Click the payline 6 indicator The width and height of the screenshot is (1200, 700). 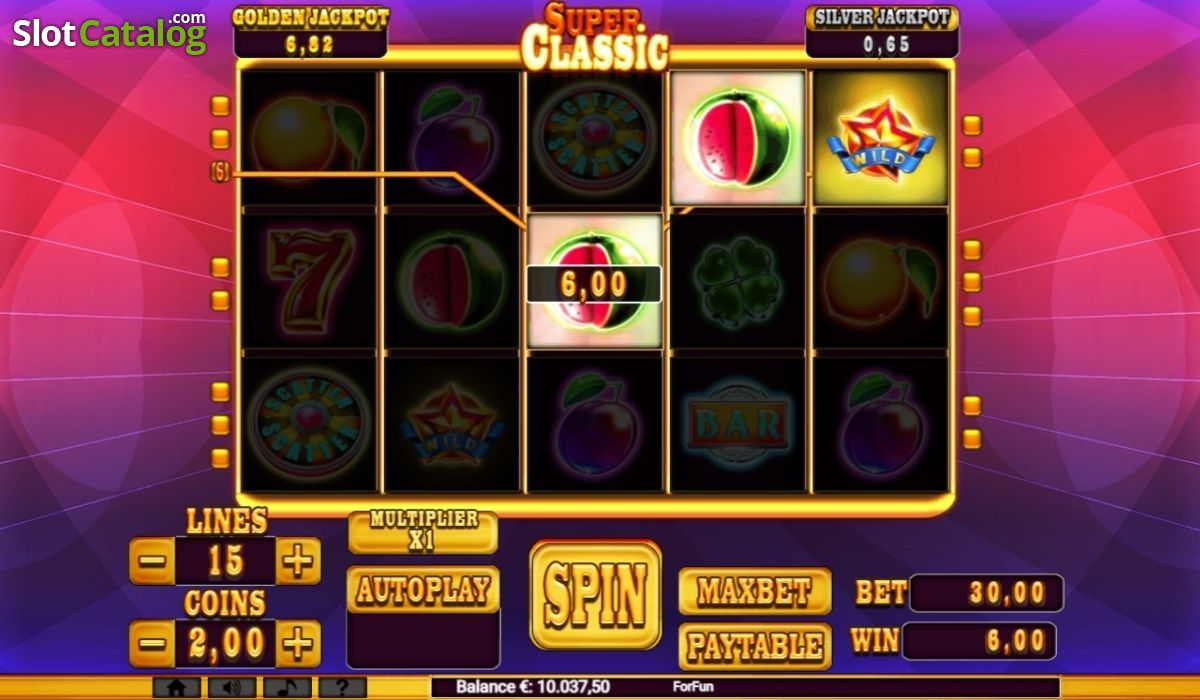click(220, 172)
